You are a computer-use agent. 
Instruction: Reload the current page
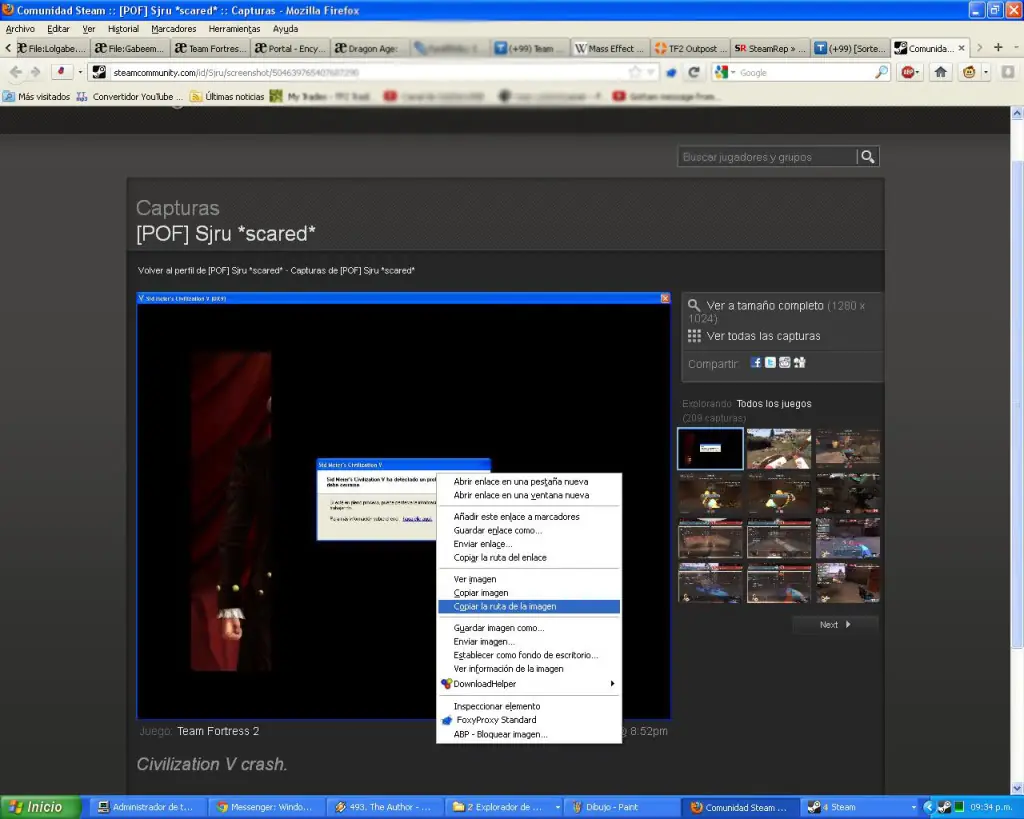pyautogui.click(x=694, y=72)
